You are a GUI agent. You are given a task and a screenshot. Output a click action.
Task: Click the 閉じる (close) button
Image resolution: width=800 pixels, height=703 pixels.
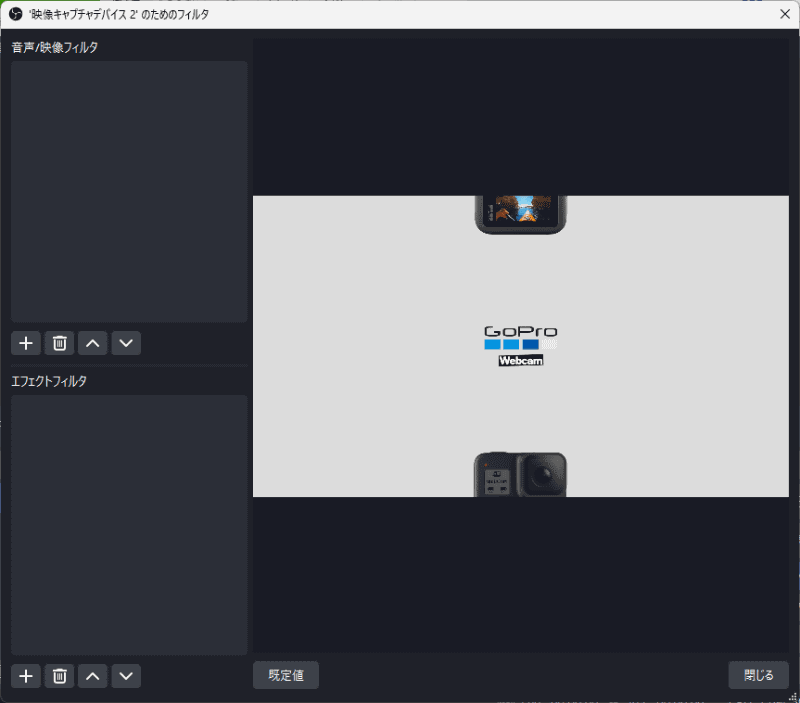point(758,675)
